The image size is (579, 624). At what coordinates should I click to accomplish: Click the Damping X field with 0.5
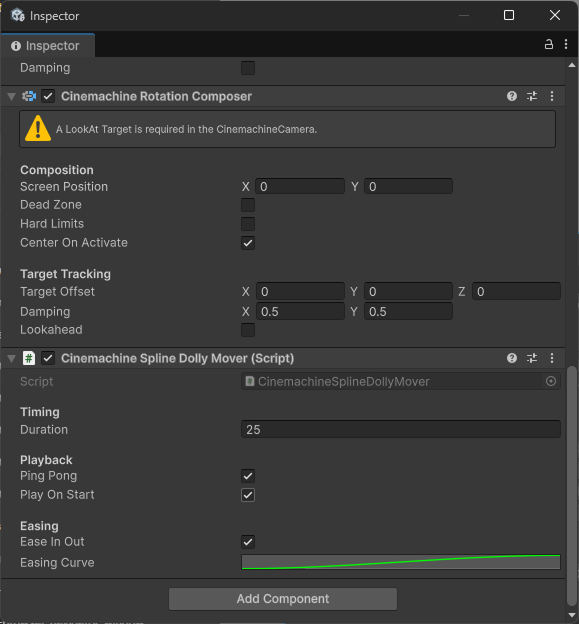click(x=300, y=311)
